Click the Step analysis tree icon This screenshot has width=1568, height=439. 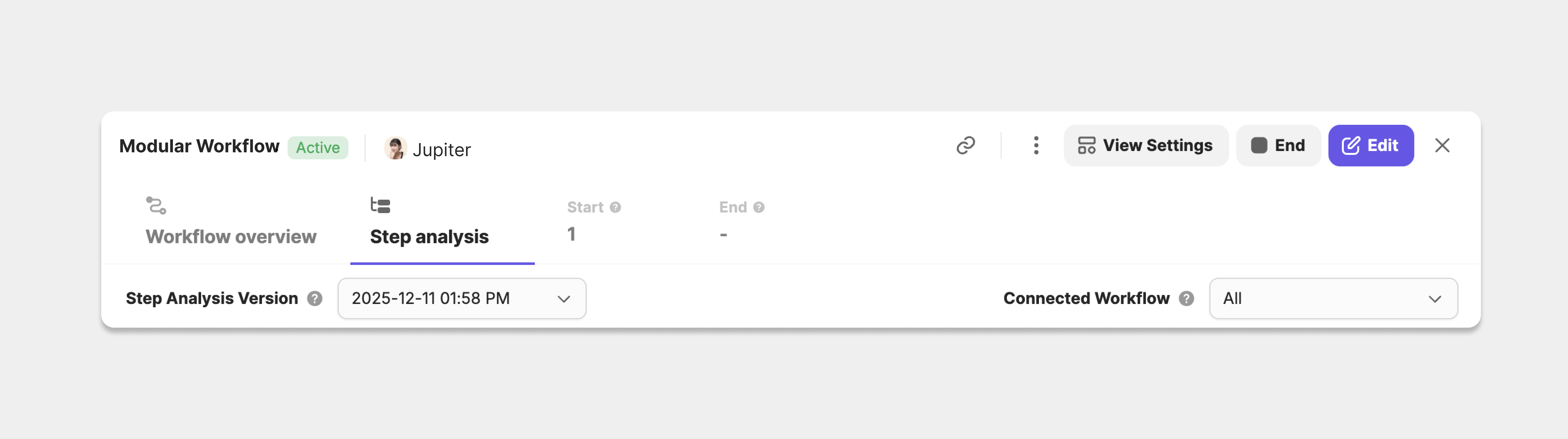coord(380,205)
